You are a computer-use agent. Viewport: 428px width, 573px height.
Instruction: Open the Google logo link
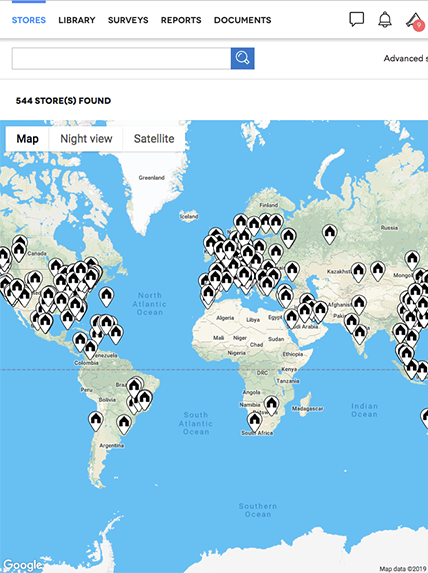(22, 566)
